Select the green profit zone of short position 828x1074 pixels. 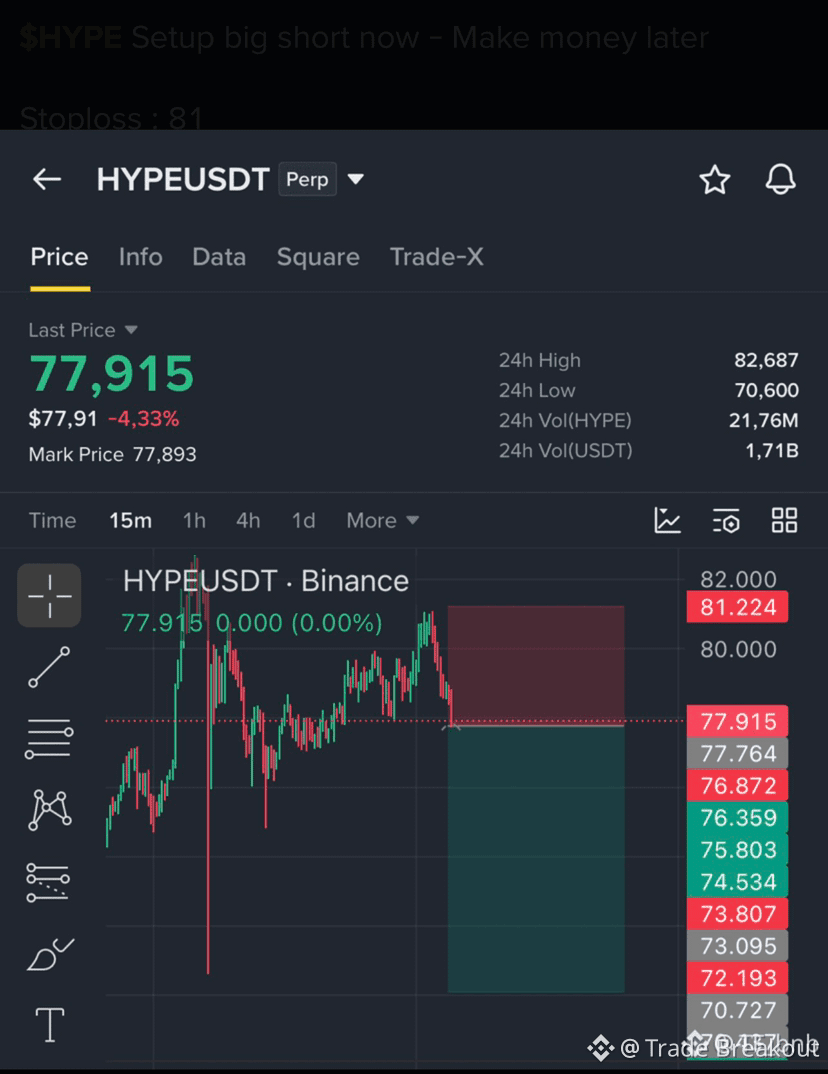click(536, 858)
